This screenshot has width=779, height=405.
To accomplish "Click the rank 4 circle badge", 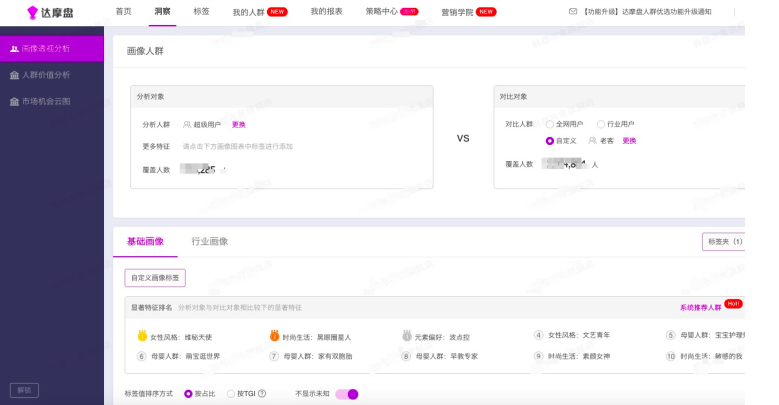I will coord(539,335).
